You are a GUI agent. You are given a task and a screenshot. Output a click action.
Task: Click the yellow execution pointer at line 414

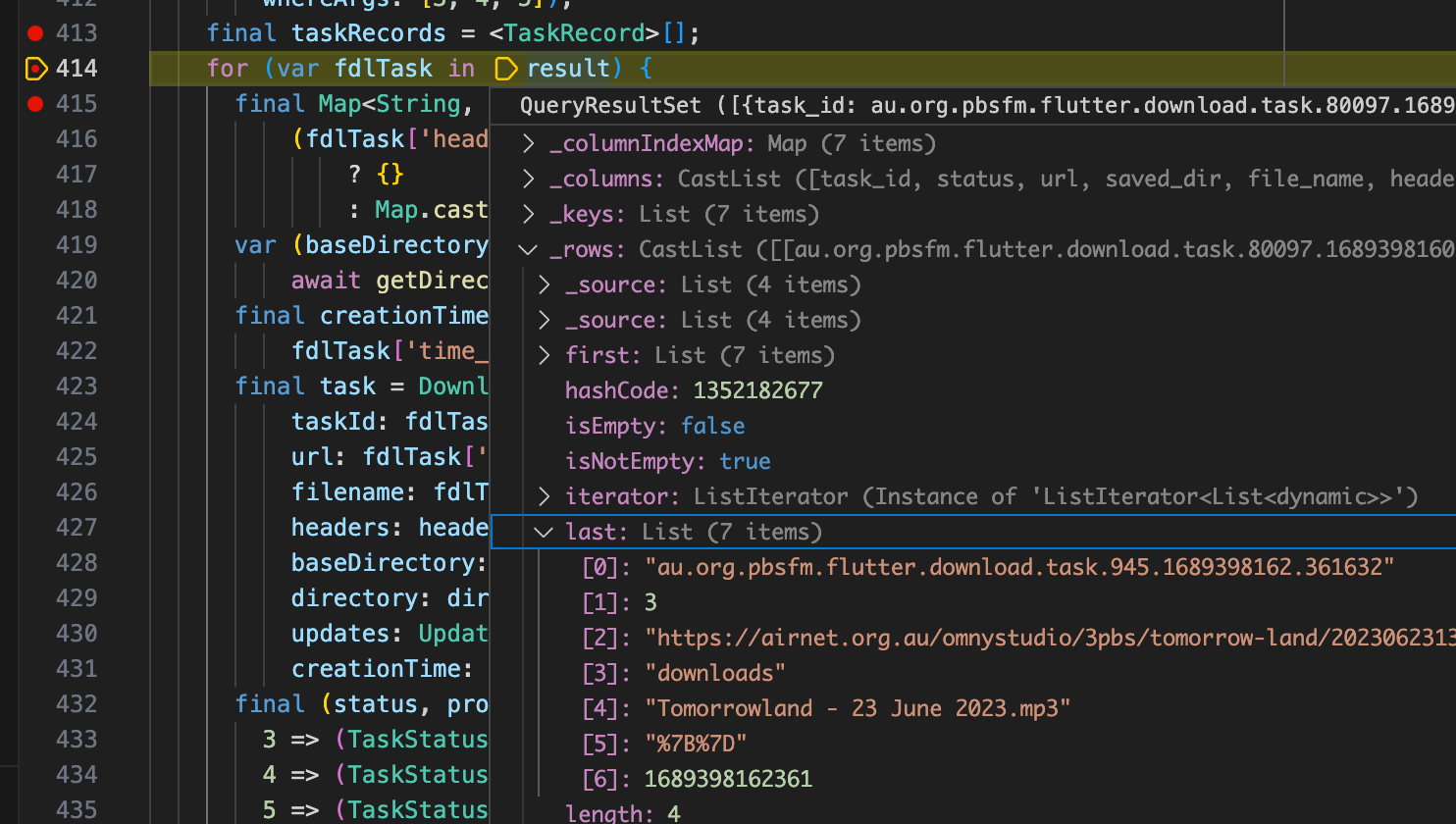[x=36, y=69]
